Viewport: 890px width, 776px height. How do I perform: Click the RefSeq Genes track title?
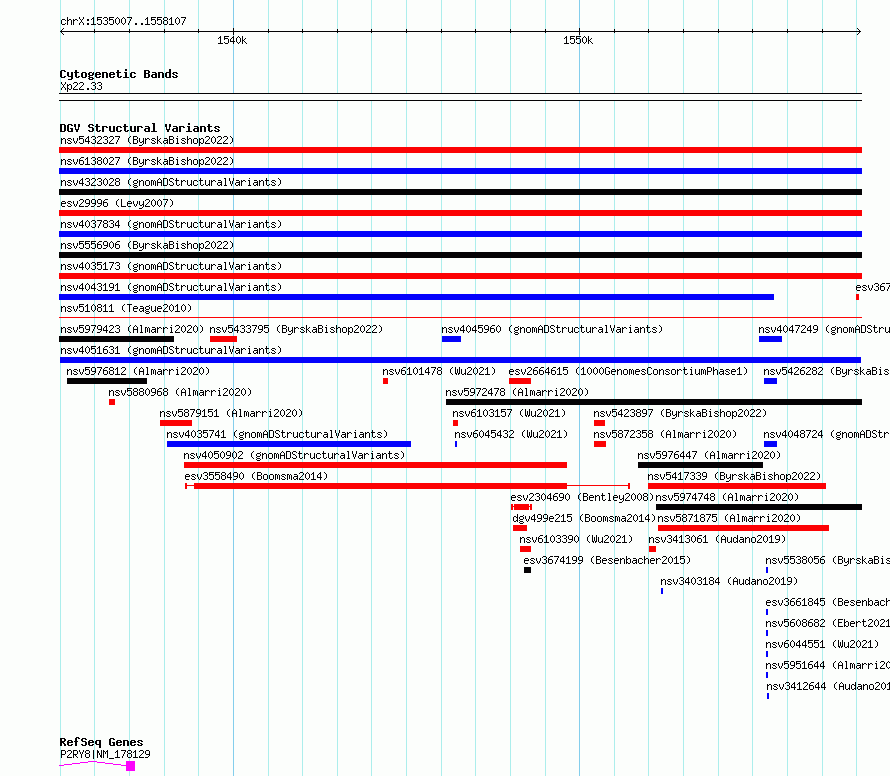tap(102, 743)
